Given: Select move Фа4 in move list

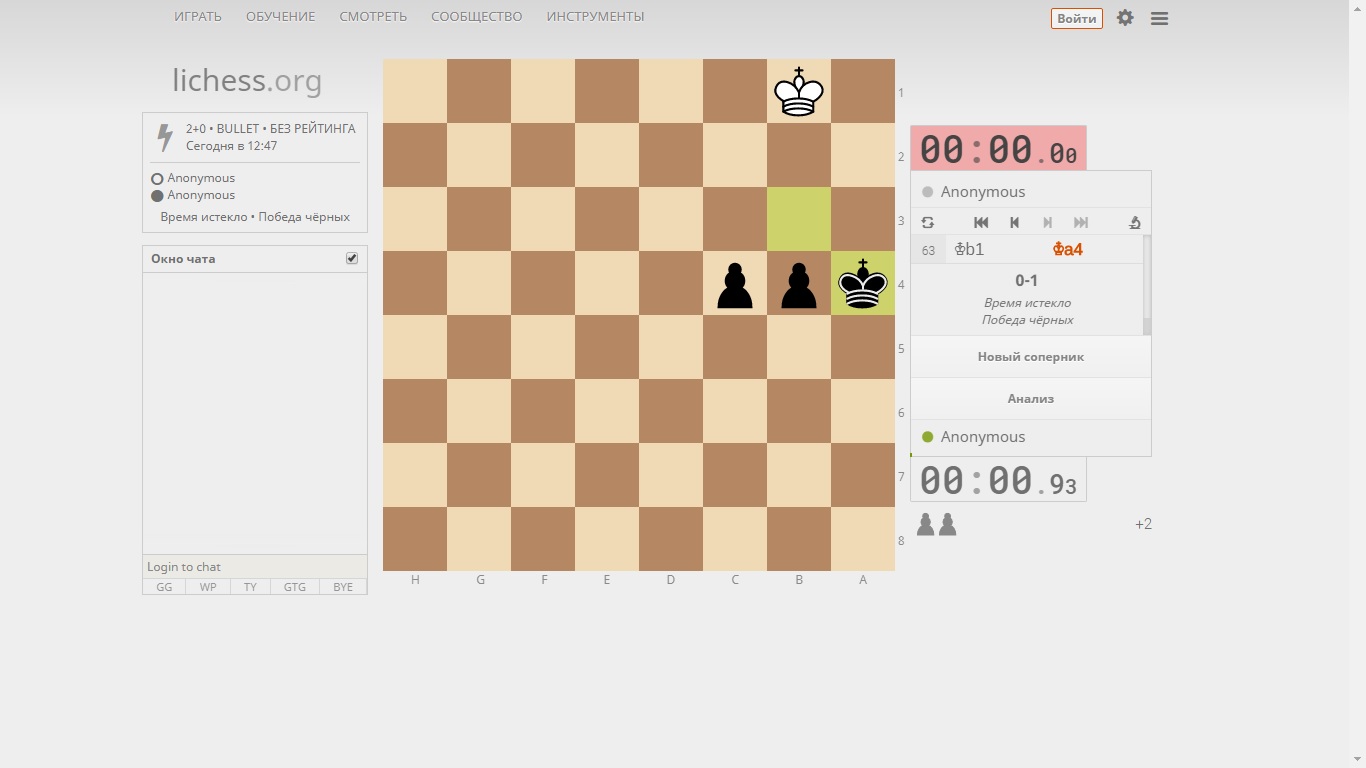Looking at the screenshot, I should 1067,250.
